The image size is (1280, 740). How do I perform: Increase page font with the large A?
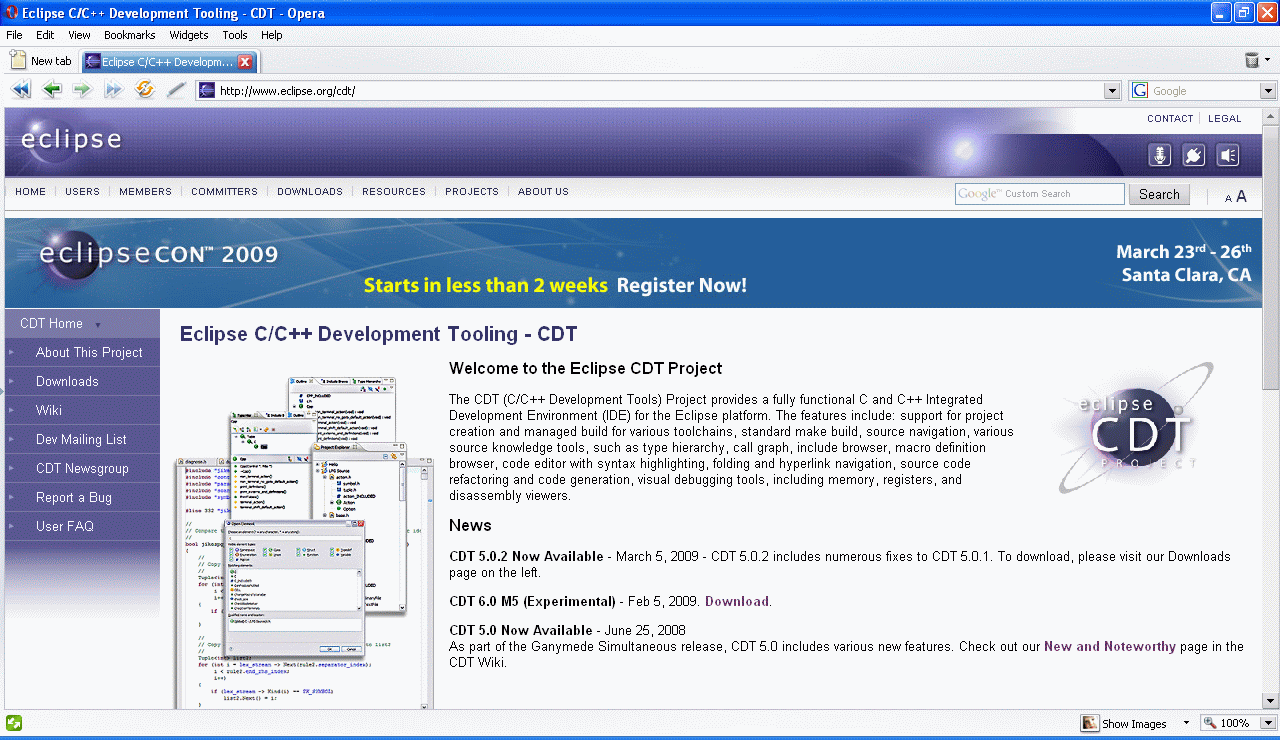pos(1241,196)
